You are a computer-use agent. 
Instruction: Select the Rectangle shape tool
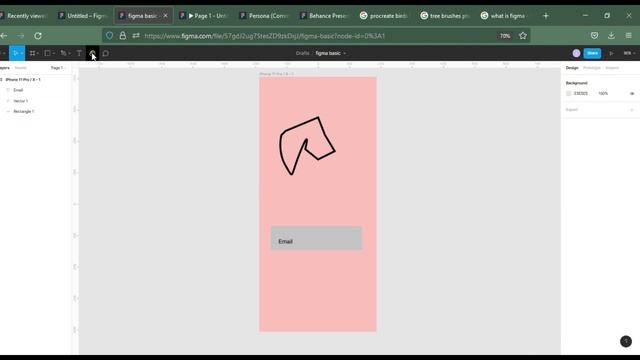coord(47,53)
